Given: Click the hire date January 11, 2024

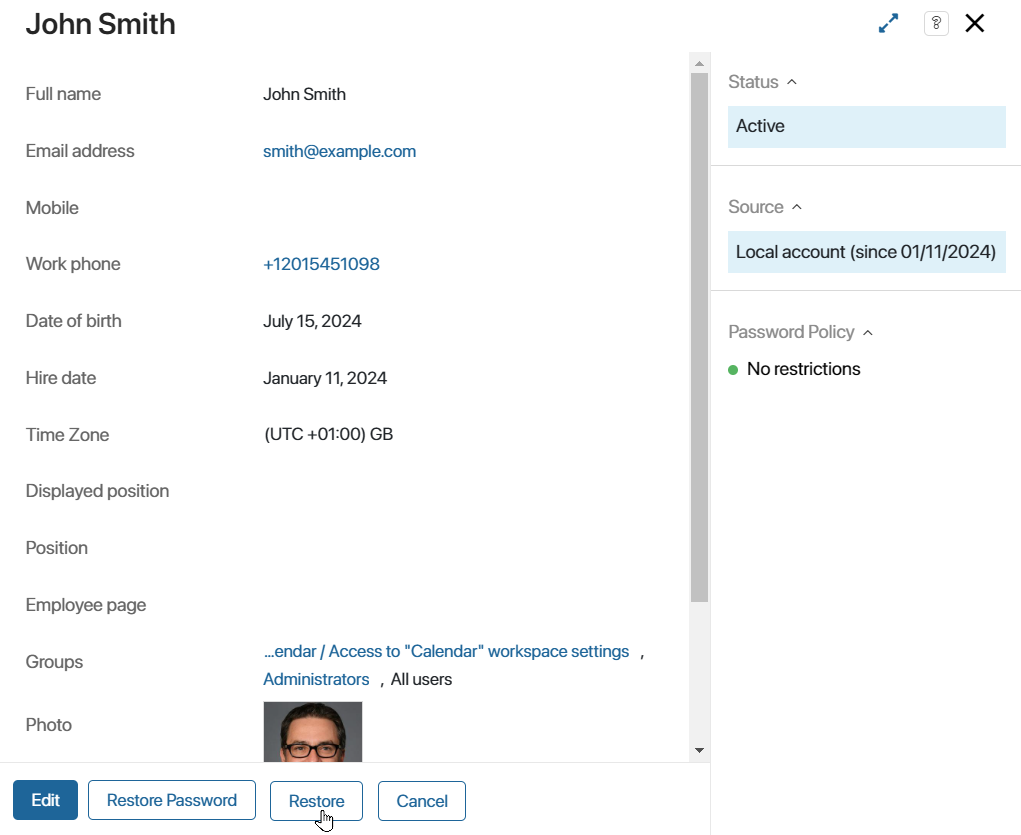Looking at the screenshot, I should pos(325,378).
